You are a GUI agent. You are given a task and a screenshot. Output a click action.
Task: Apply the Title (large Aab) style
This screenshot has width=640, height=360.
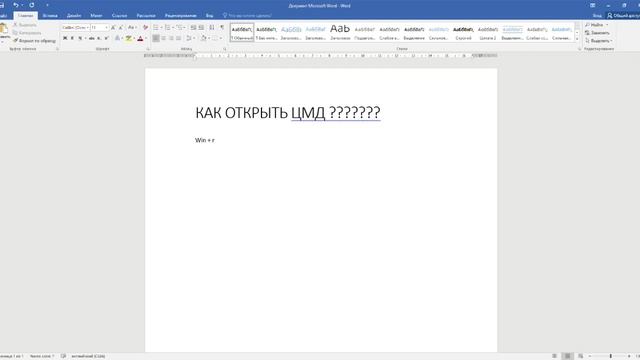click(340, 32)
